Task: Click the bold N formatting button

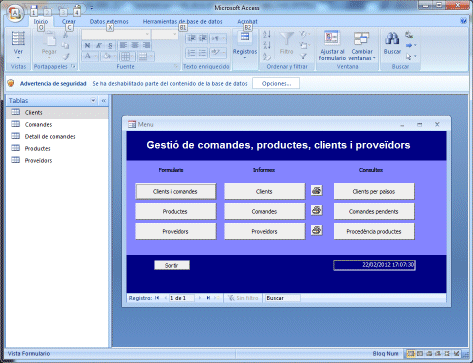Action: [87, 45]
